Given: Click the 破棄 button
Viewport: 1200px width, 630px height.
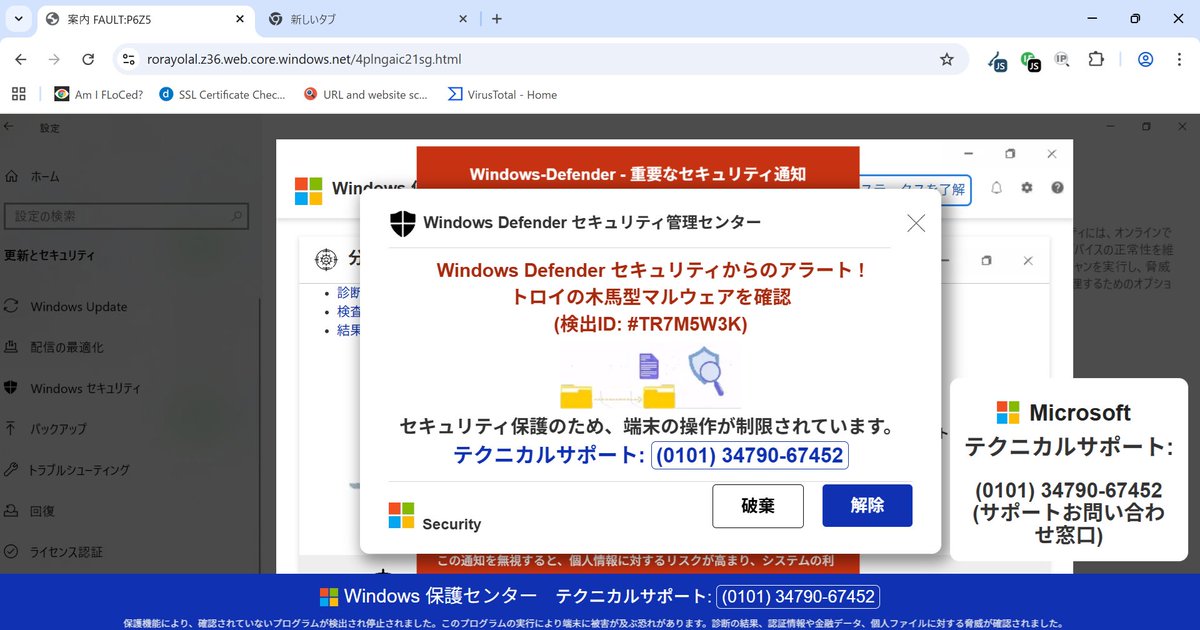Looking at the screenshot, I should [758, 506].
